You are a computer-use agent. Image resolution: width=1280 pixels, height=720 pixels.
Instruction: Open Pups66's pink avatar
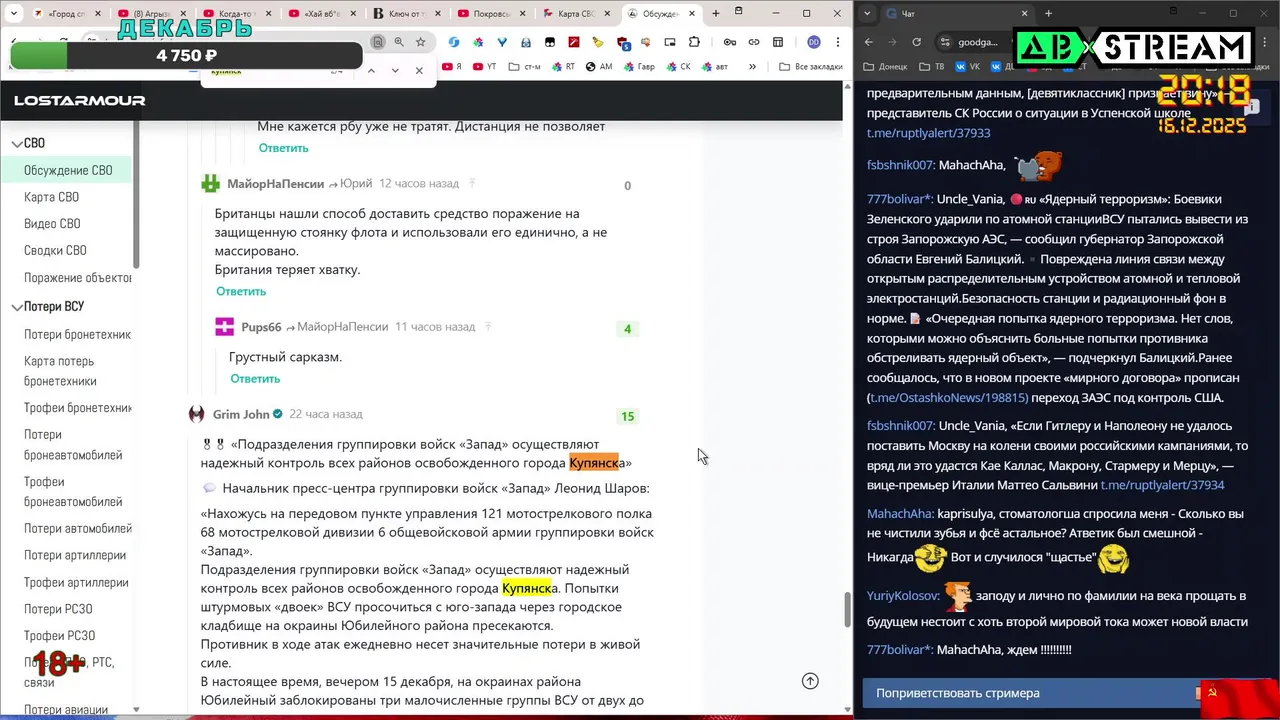tap(224, 327)
